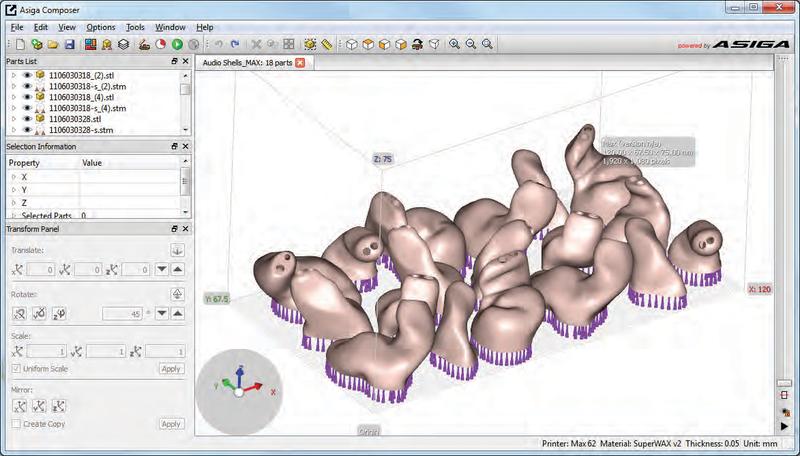800x456 pixels.
Task: Click Apply button in Scale section
Action: tap(171, 369)
